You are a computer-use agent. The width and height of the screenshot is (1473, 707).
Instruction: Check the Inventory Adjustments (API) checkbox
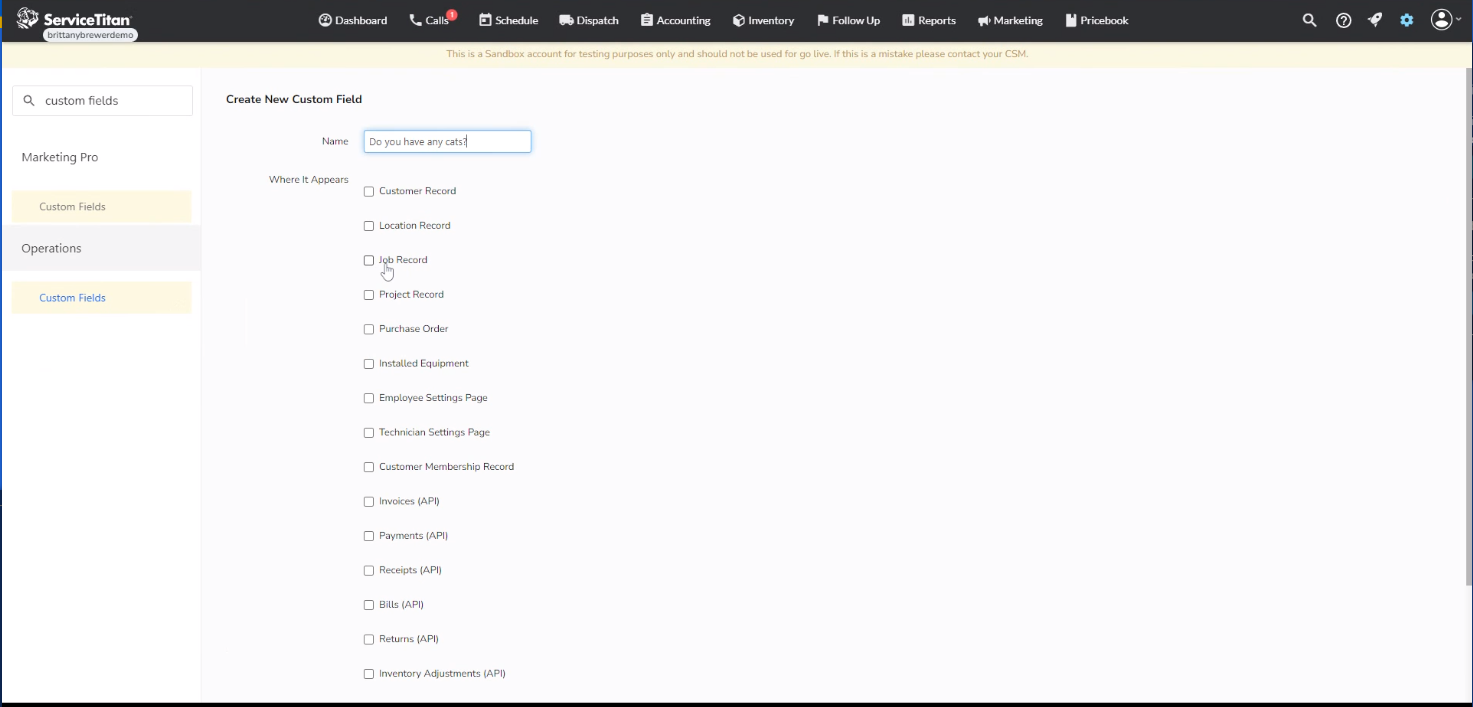(369, 674)
